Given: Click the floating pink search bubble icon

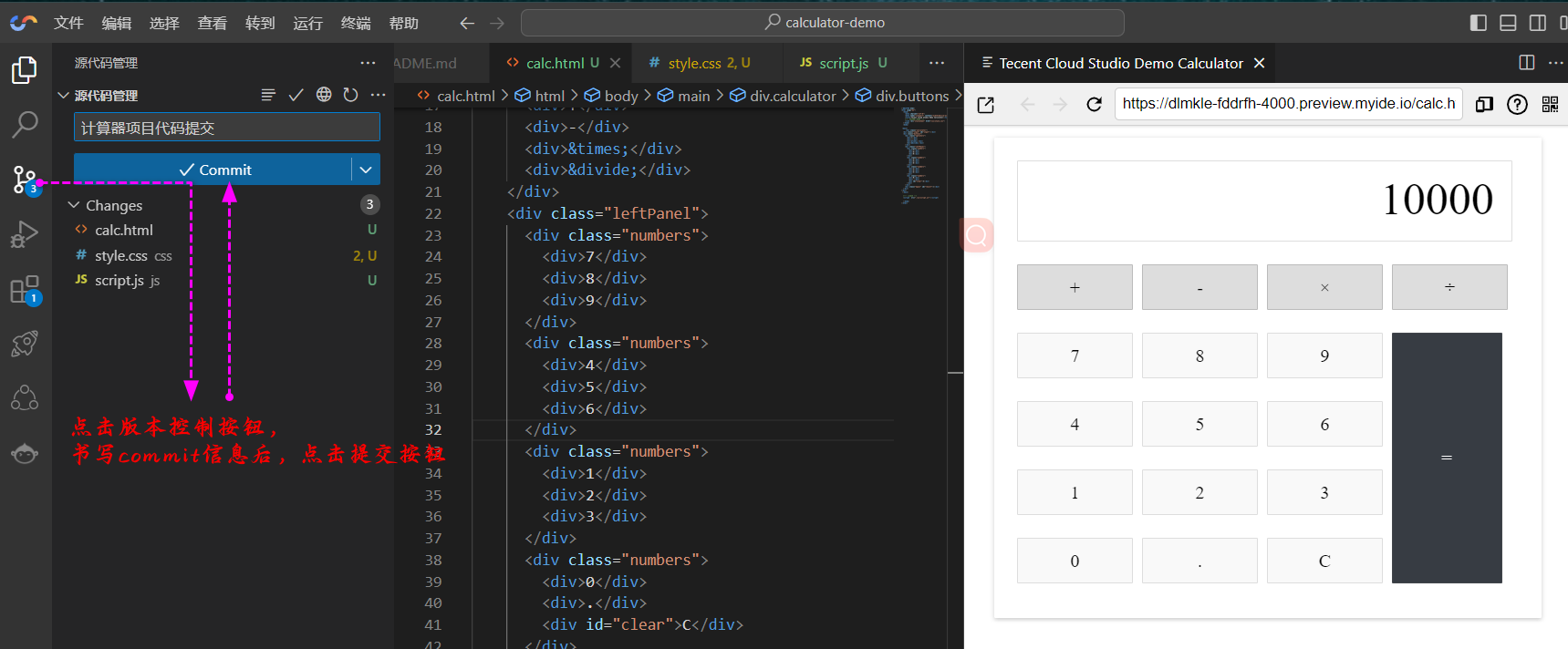Looking at the screenshot, I should point(976,236).
